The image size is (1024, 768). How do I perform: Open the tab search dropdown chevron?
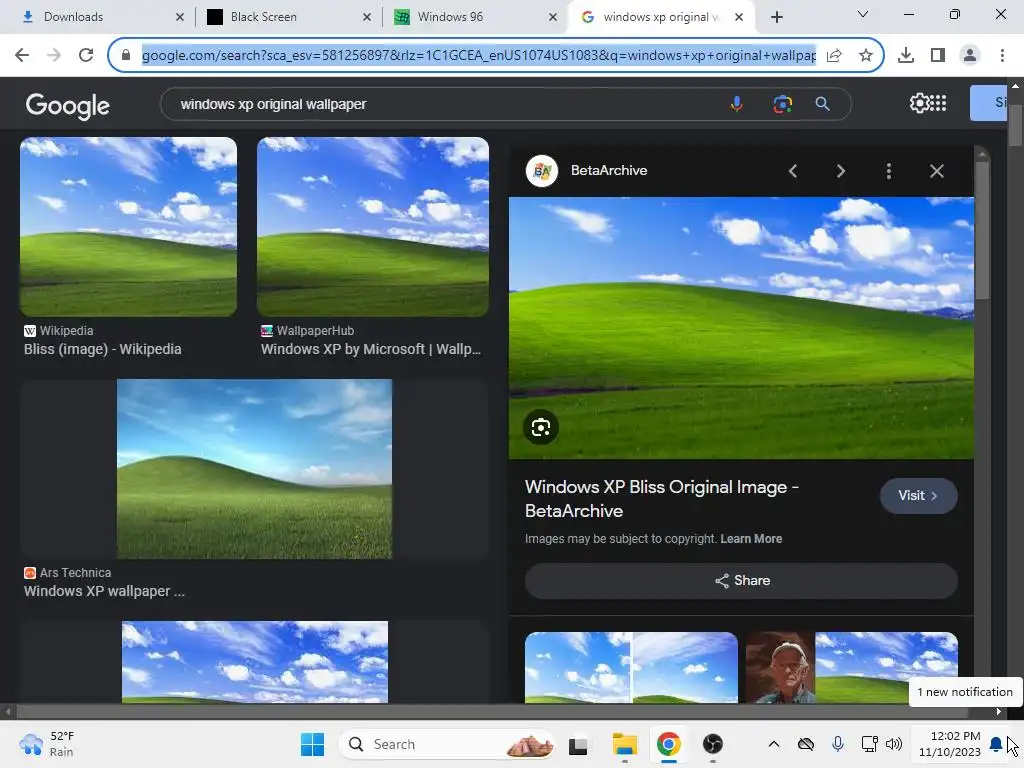(863, 14)
